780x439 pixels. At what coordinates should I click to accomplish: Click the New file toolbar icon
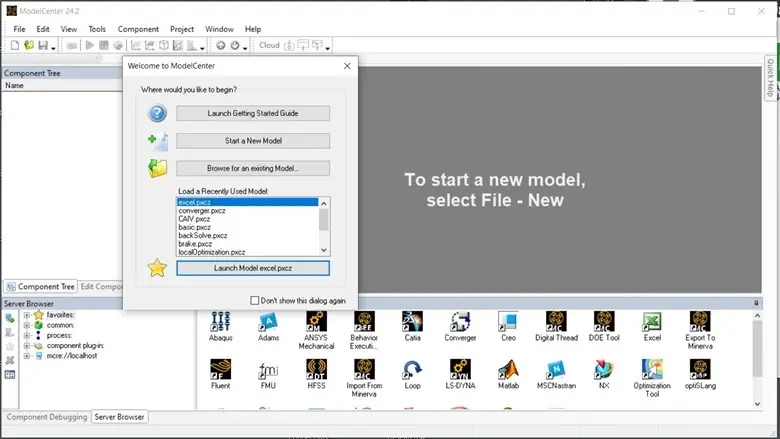click(x=15, y=45)
